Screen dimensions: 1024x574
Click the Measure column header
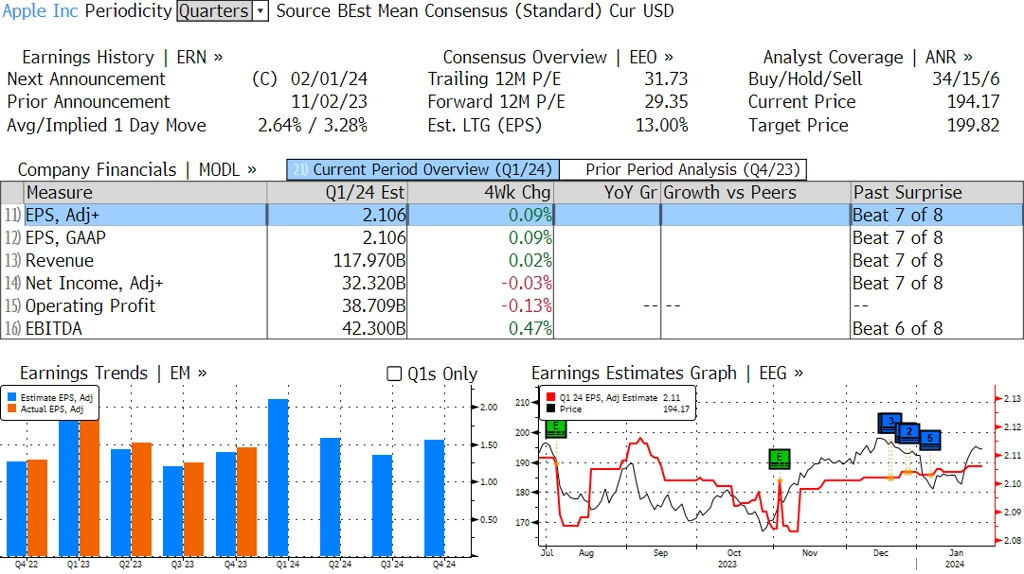coord(145,193)
